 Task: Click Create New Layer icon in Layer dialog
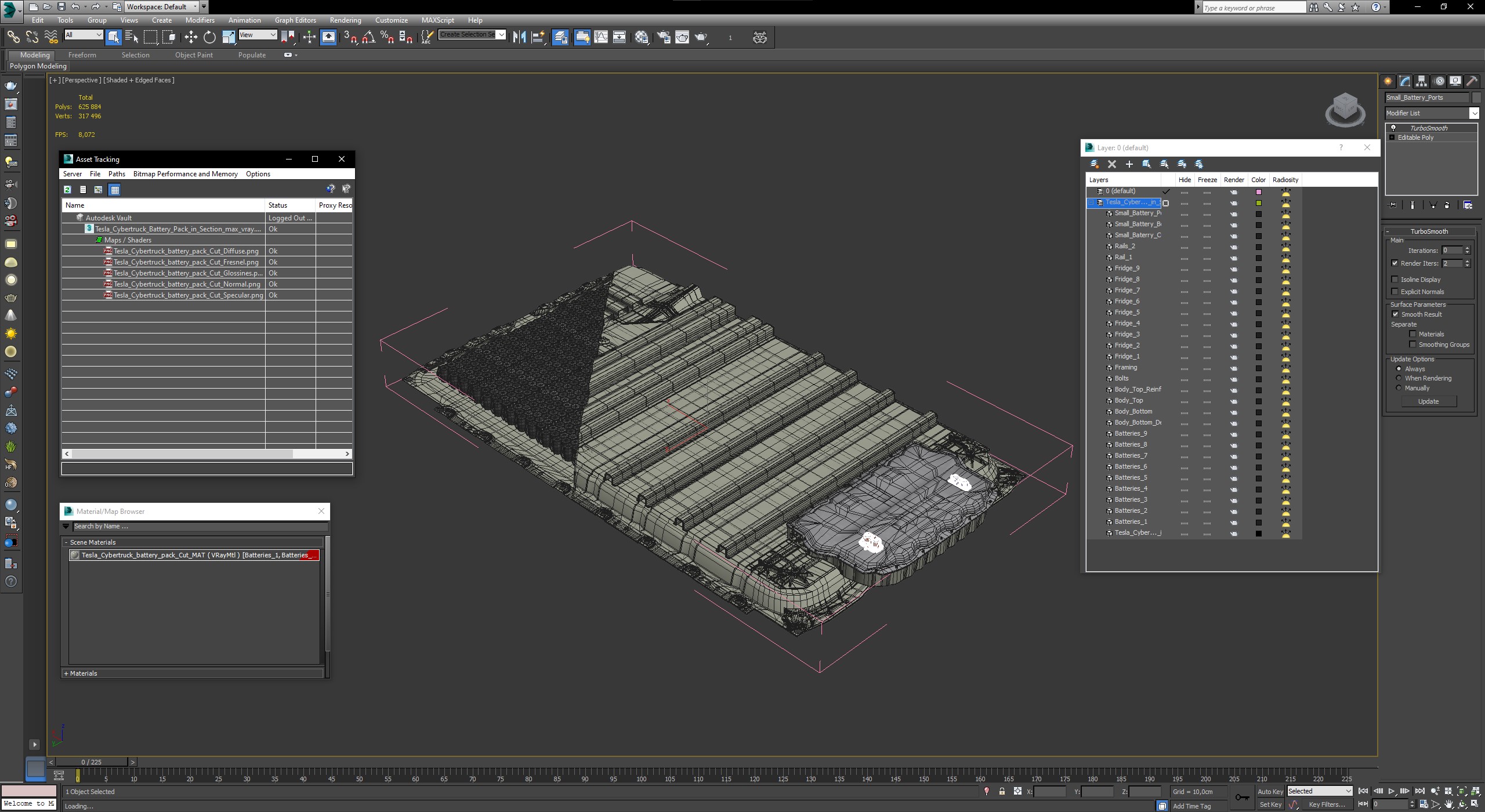click(1095, 164)
